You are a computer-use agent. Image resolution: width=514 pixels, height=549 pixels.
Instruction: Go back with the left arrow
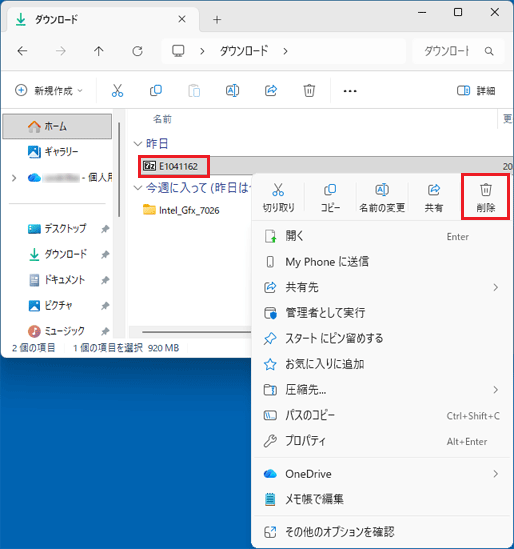22,51
